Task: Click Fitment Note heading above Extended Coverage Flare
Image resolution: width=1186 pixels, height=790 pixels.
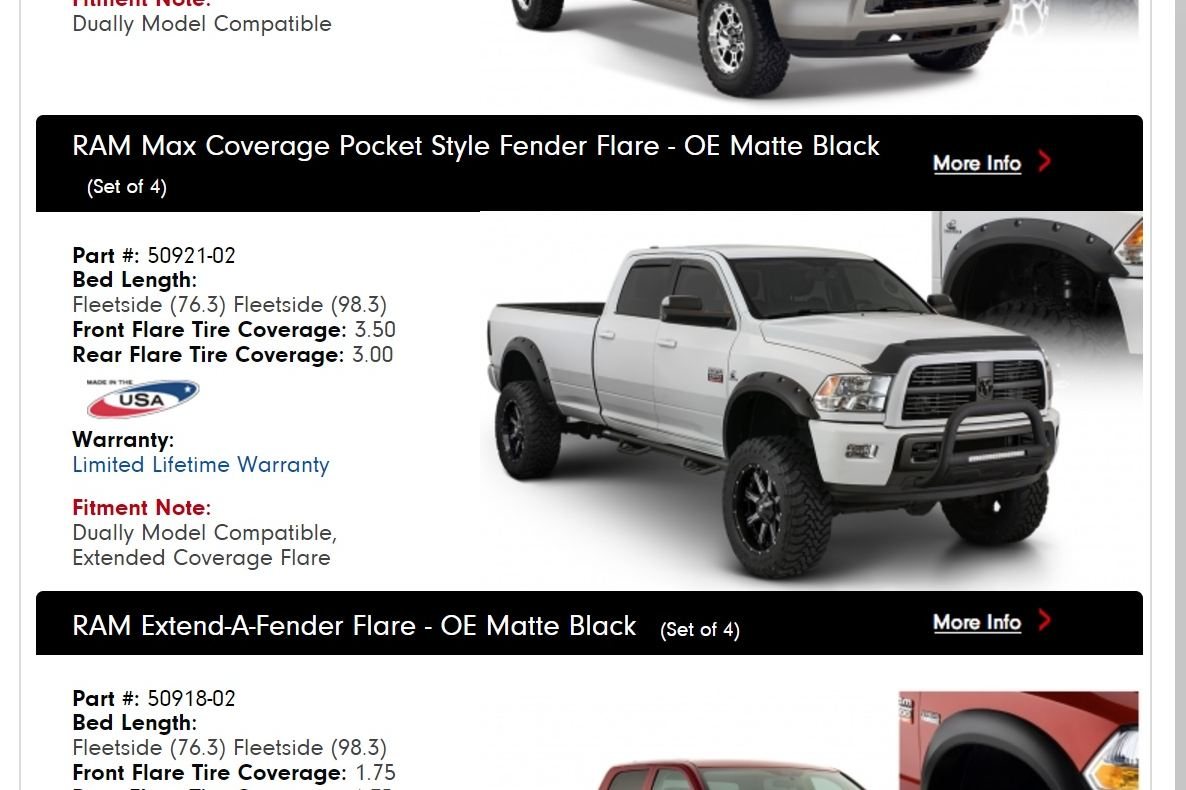Action: (x=141, y=508)
